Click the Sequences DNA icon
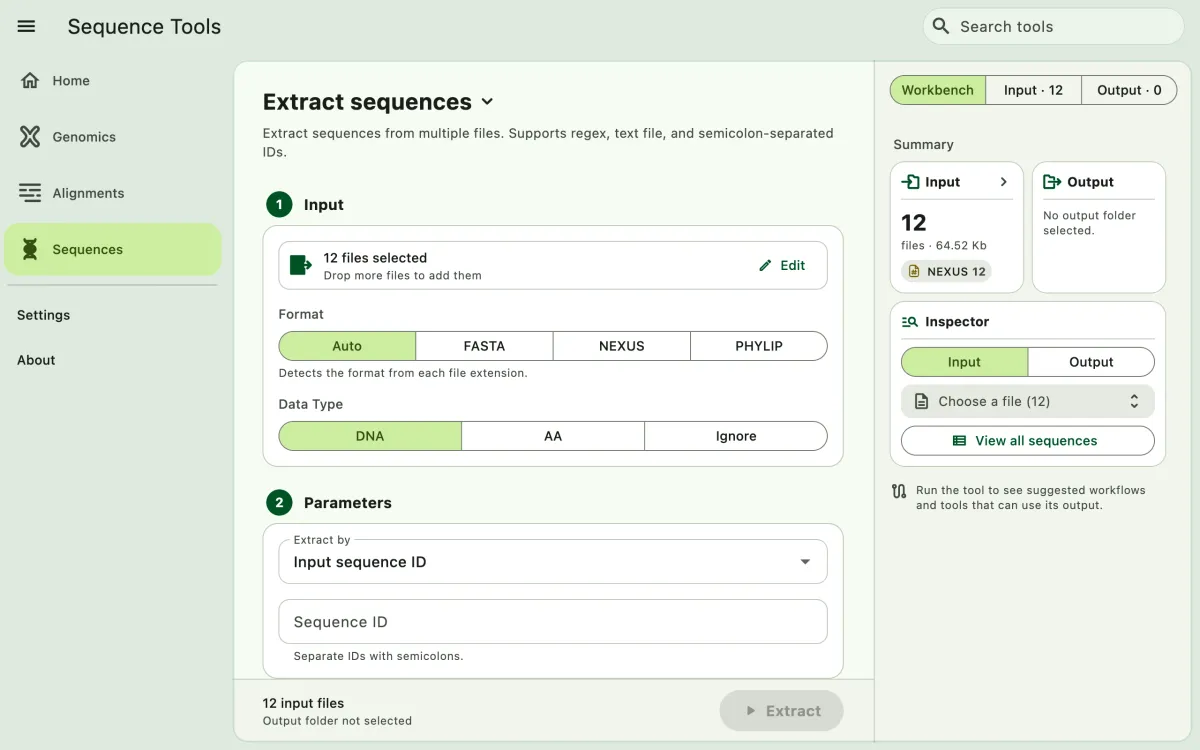 point(30,249)
